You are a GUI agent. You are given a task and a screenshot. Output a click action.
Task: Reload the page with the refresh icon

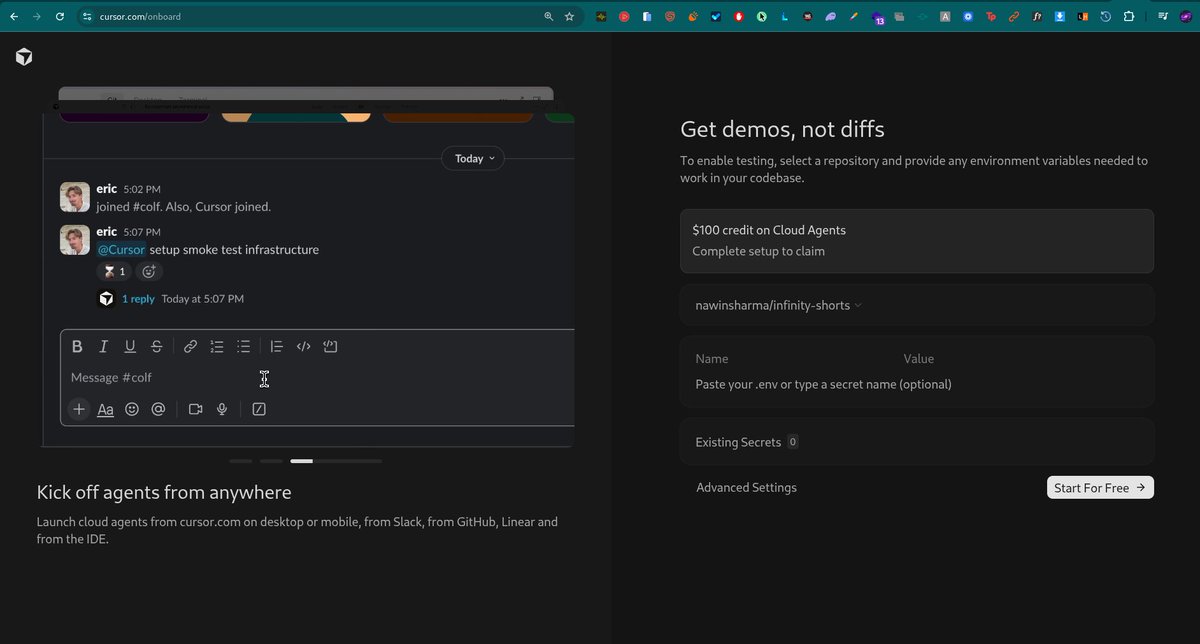click(60, 16)
